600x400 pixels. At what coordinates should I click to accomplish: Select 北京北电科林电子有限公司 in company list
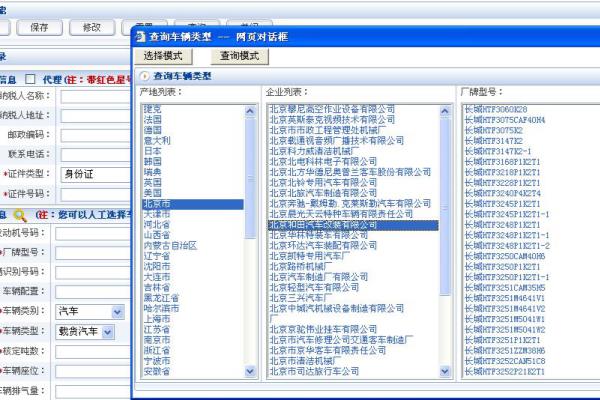pyautogui.click(x=323, y=162)
